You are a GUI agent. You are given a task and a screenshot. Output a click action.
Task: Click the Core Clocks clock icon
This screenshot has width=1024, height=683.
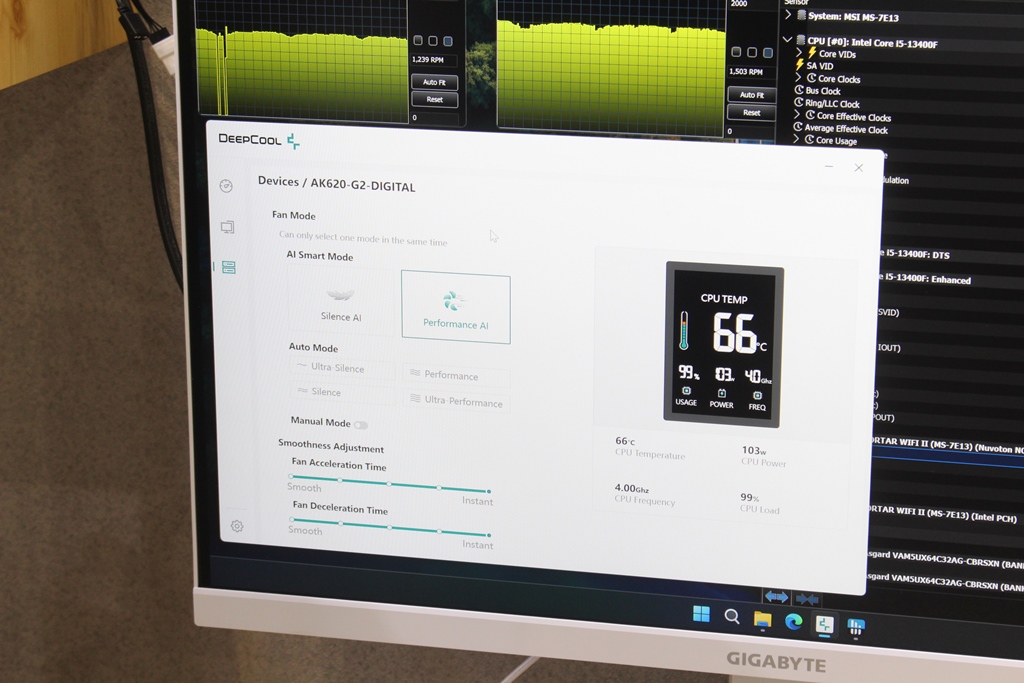811,78
